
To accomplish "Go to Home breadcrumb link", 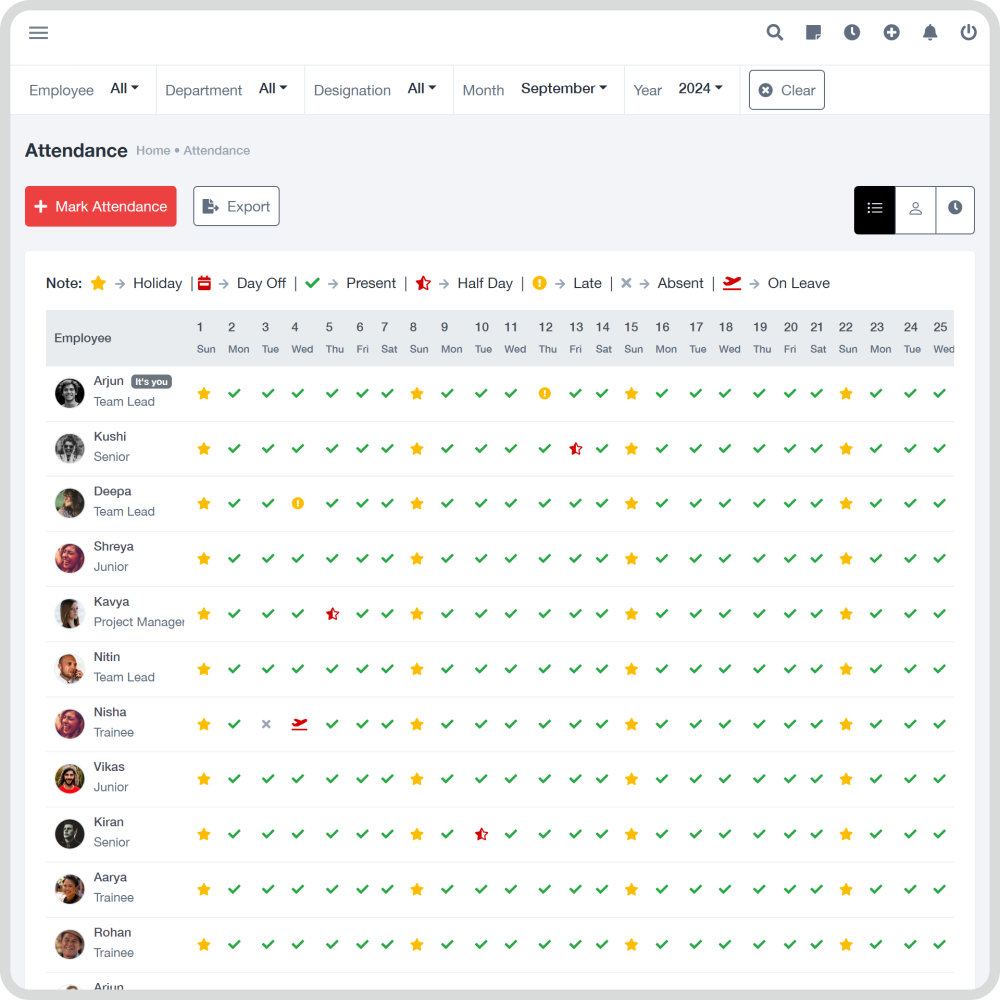I will pos(153,151).
